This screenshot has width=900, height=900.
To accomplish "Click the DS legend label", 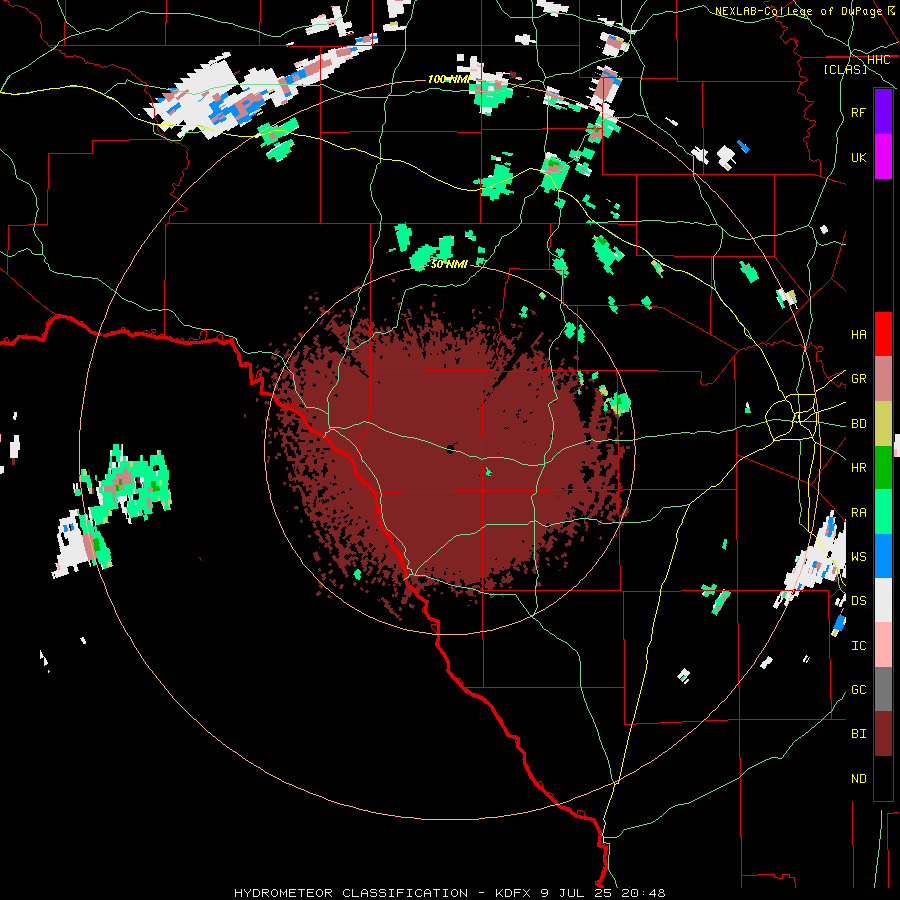I will click(859, 600).
